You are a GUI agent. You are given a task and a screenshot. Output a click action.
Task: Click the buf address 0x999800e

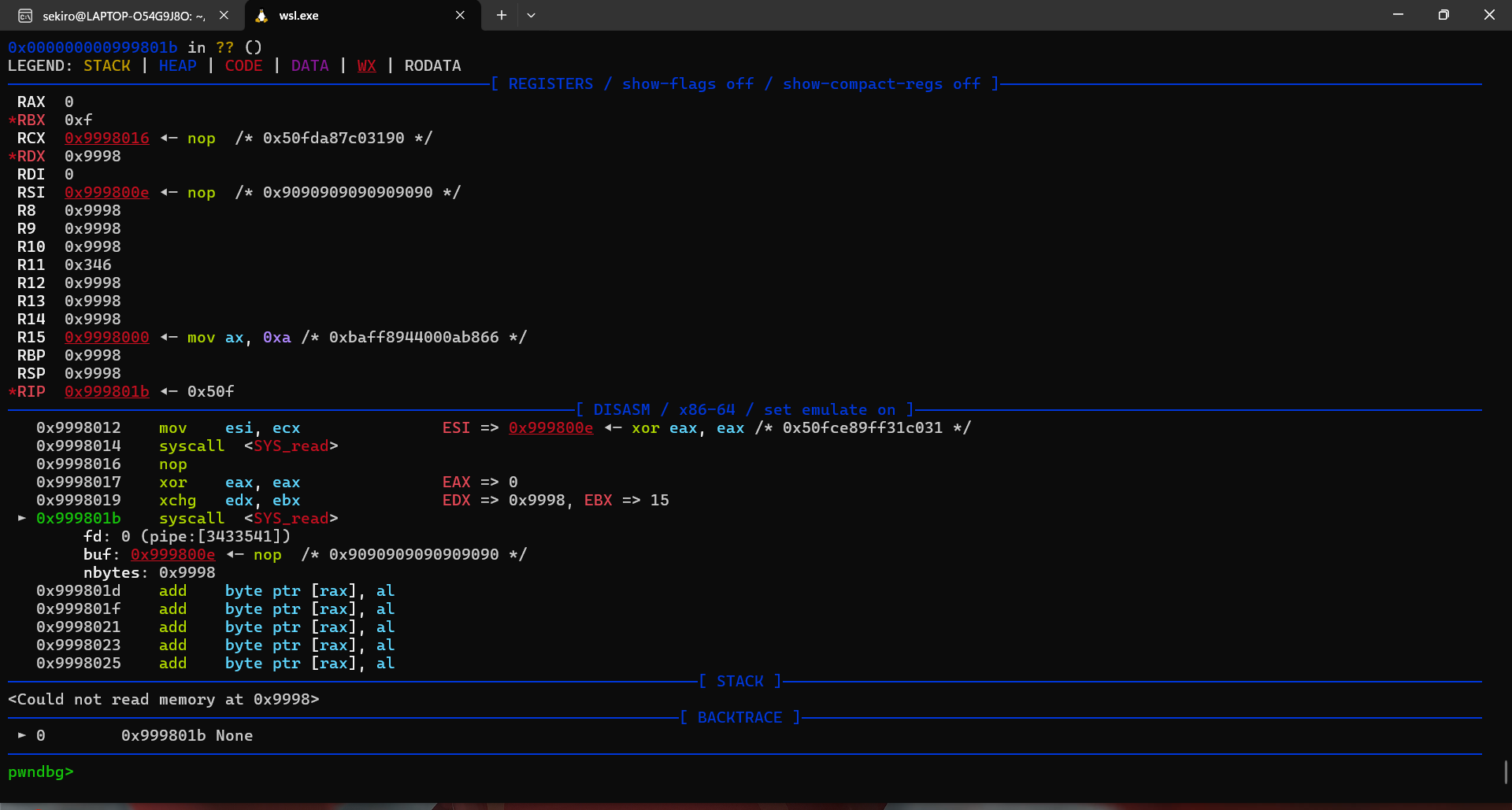click(x=173, y=555)
